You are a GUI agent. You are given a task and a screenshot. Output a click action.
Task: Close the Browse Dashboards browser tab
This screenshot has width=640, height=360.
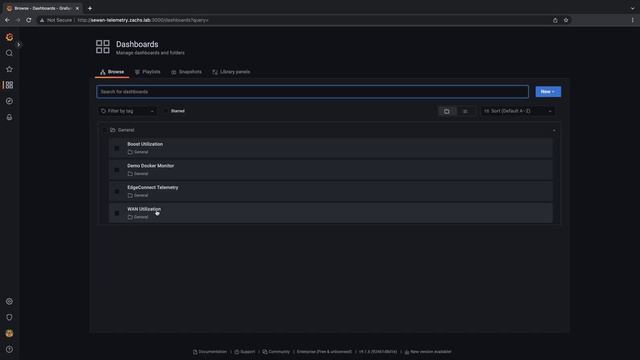point(77,8)
